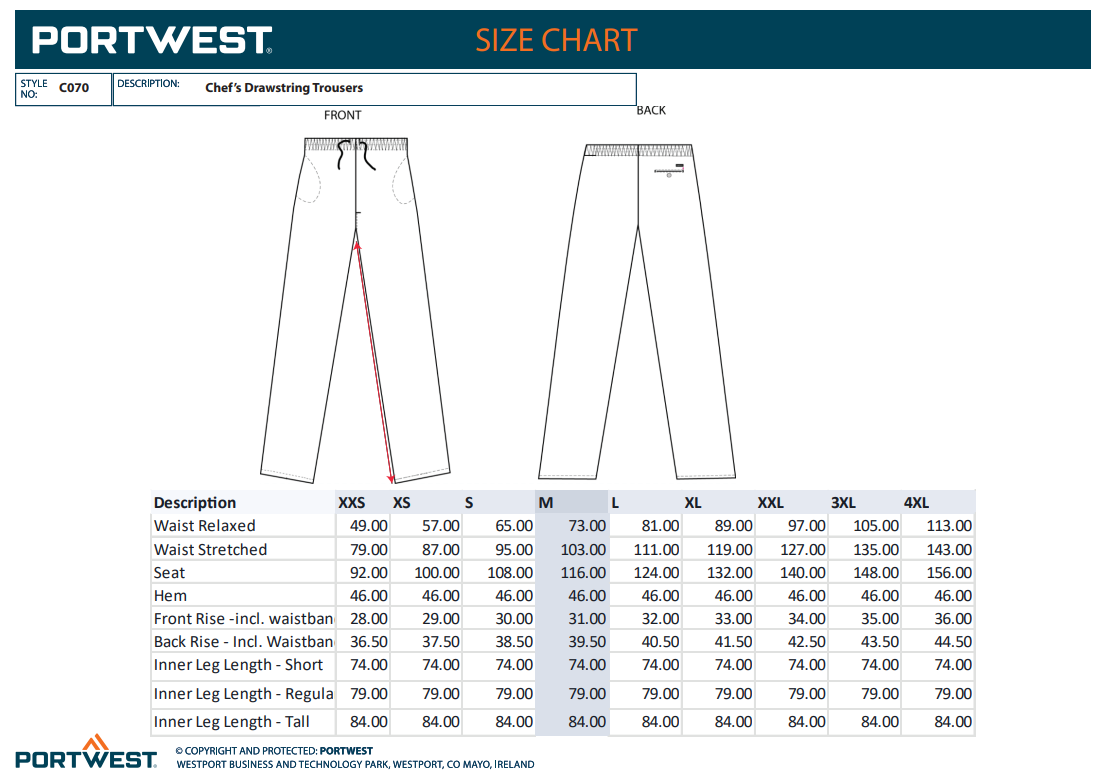
Task: Click Waist Stretched M value 103.00
Action: [x=583, y=549]
